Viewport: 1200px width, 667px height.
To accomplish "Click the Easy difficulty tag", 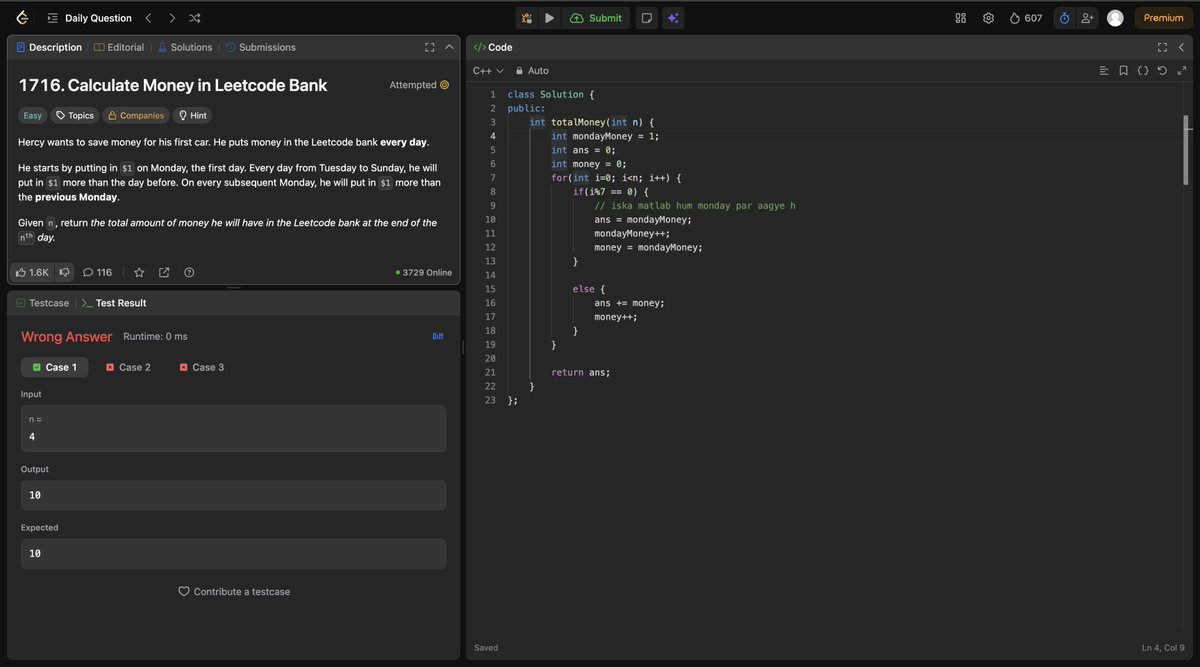I will coord(33,115).
